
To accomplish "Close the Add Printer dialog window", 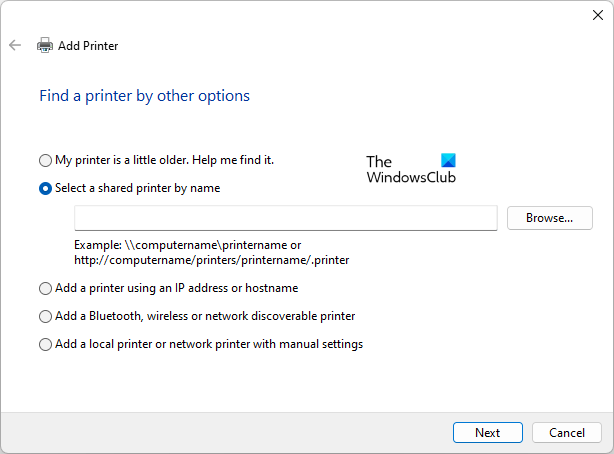I will pos(598,14).
